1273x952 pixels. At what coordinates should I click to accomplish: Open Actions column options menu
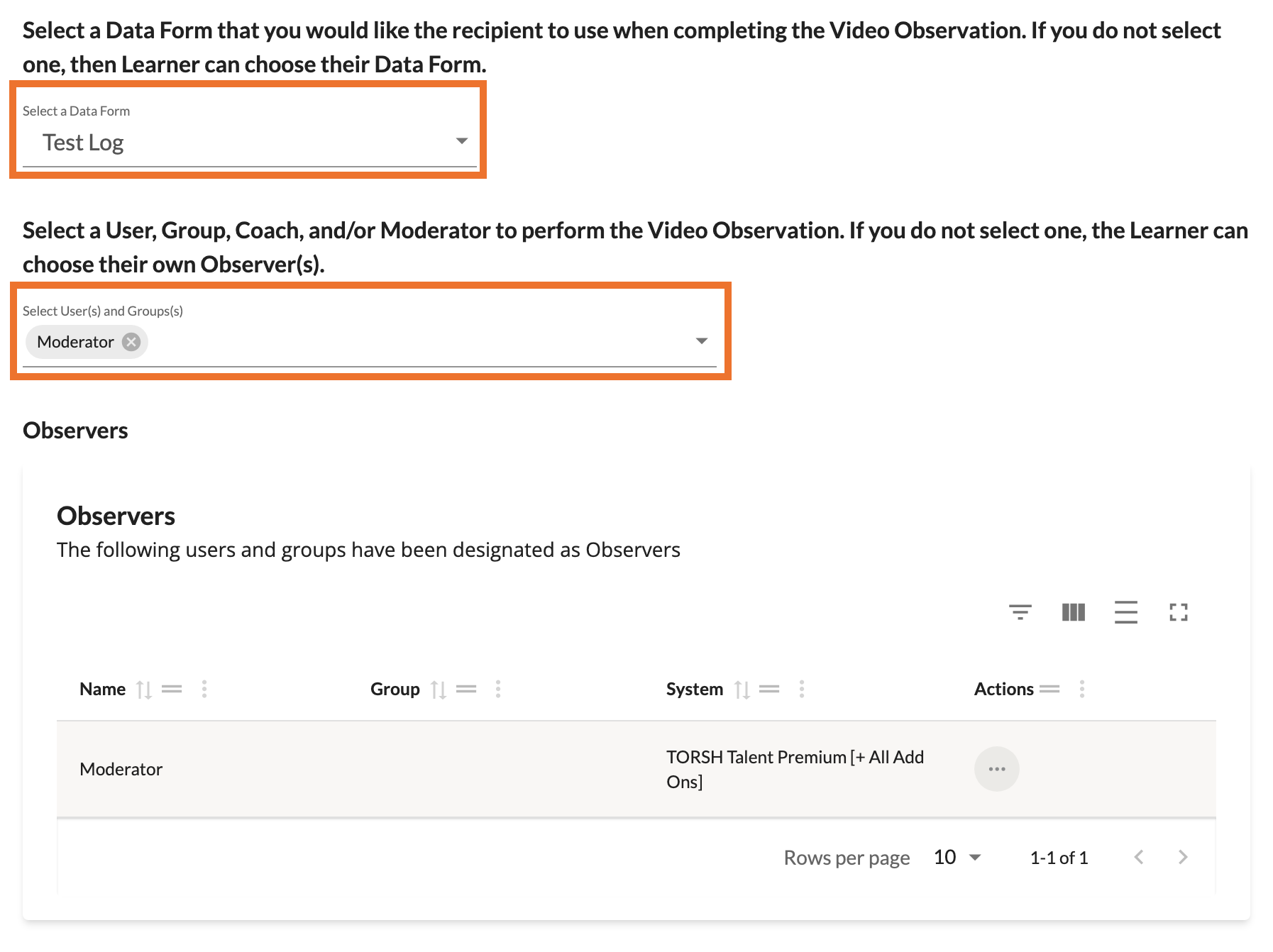tap(1081, 689)
